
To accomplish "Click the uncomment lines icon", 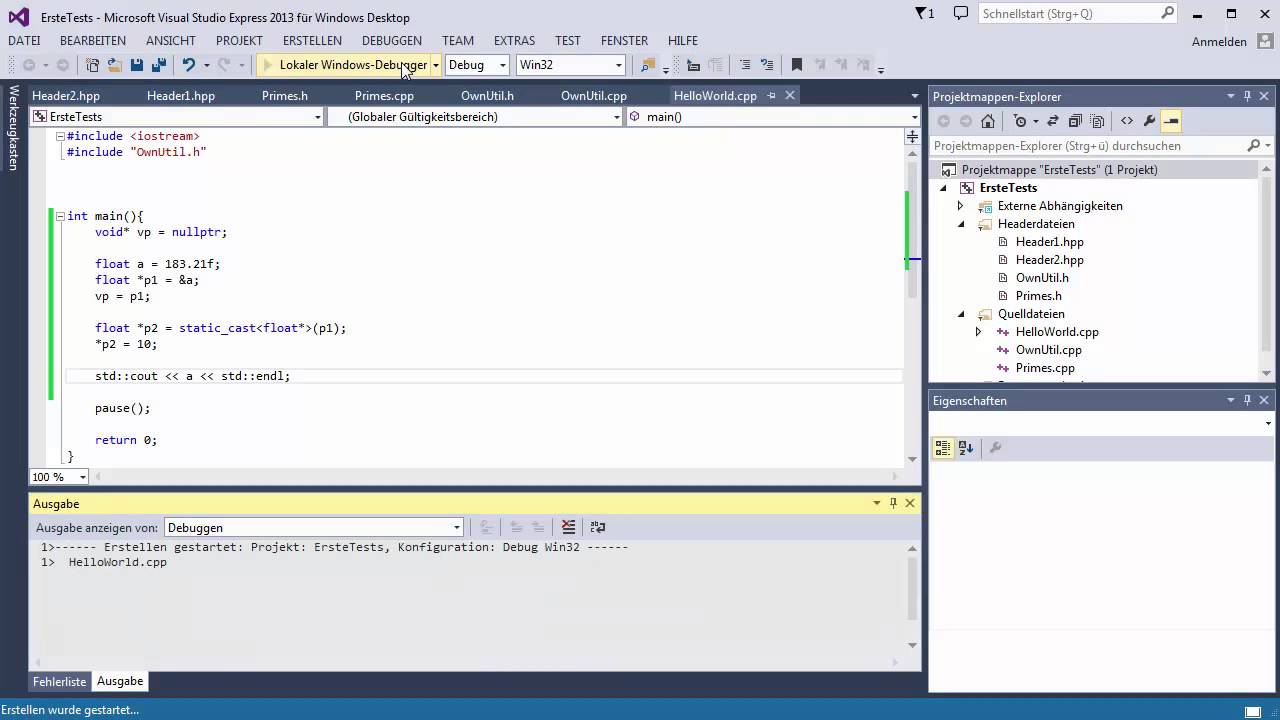I will point(767,65).
